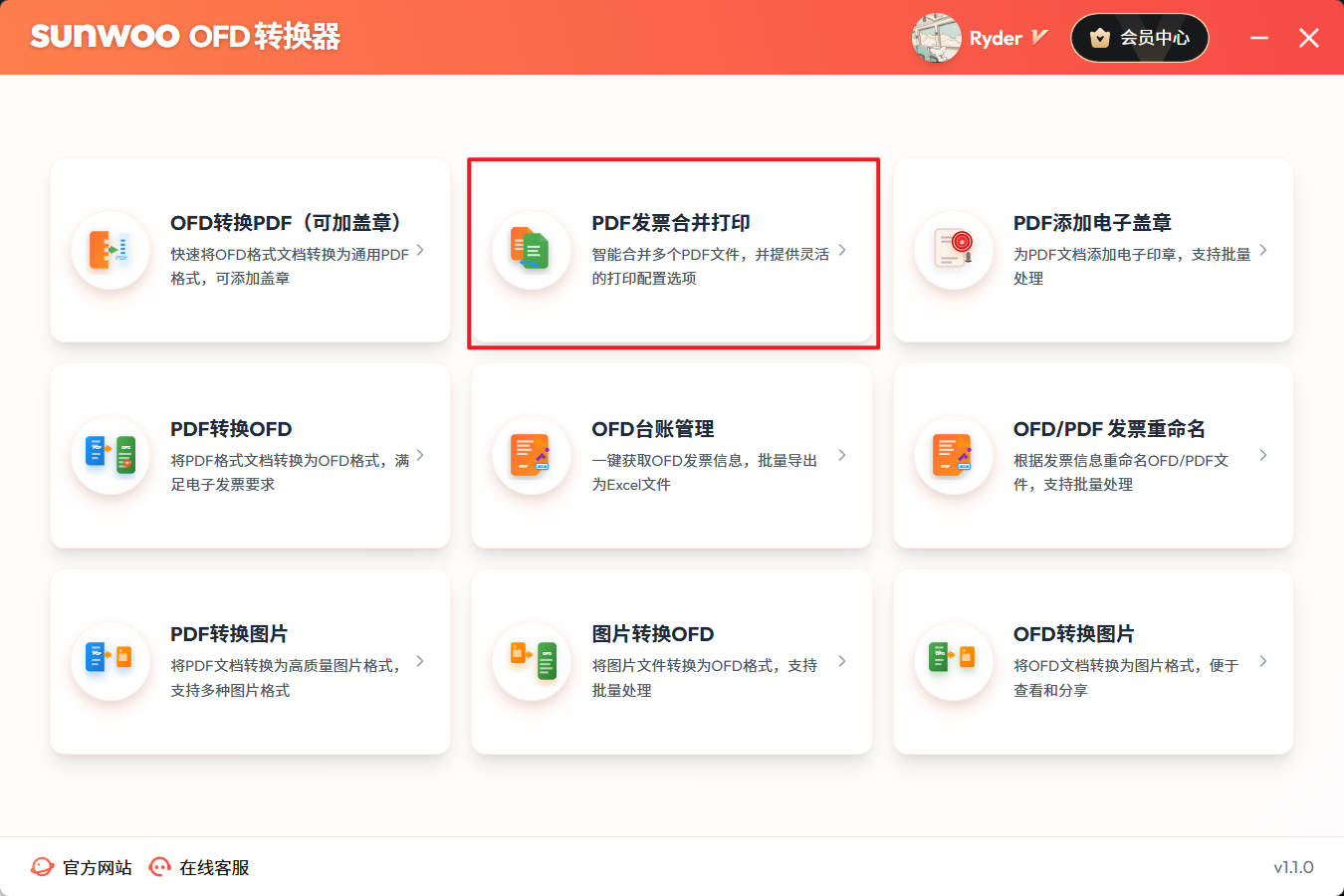Open the 图片转换OFD card arrow
The width and height of the screenshot is (1344, 896).
coord(842,661)
